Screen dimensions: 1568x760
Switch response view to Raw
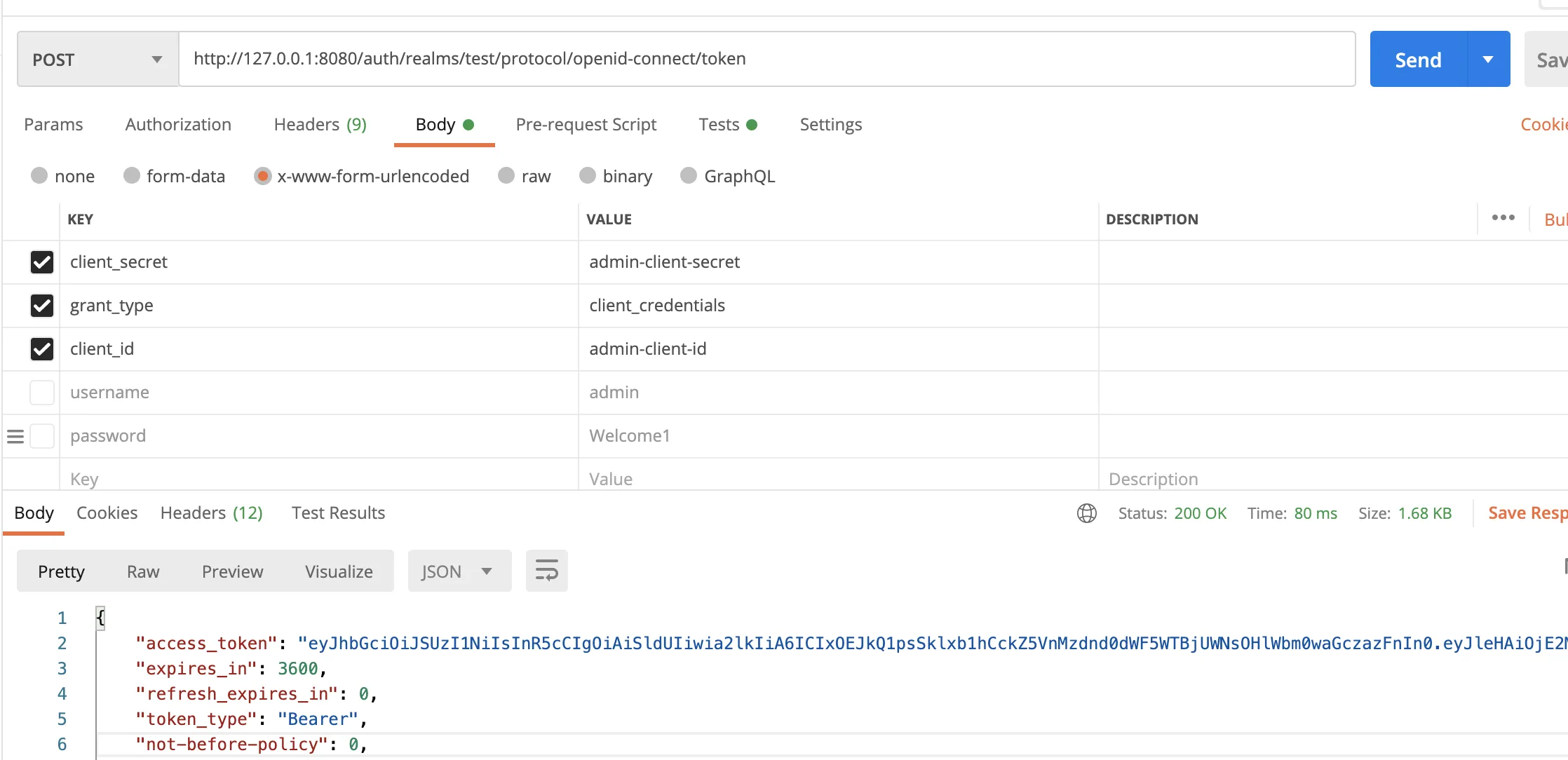(143, 571)
